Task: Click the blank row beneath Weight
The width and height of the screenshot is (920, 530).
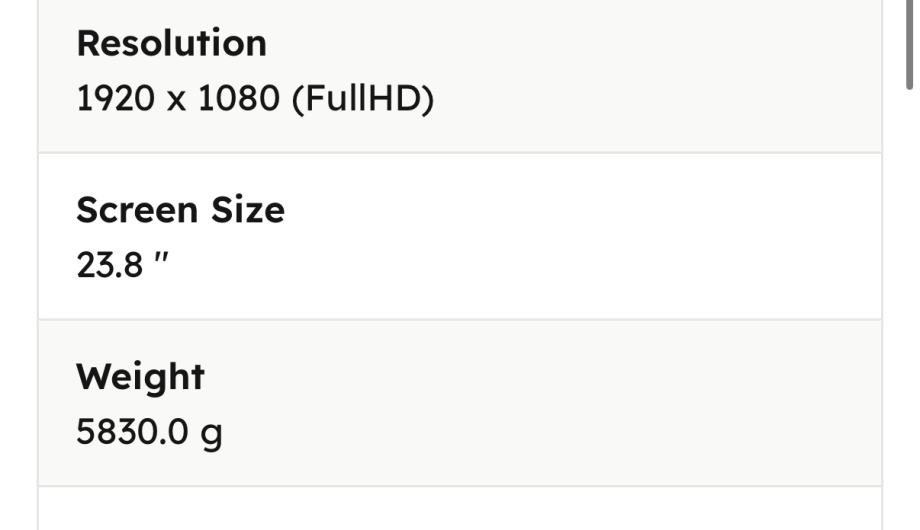Action: pyautogui.click(x=460, y=510)
